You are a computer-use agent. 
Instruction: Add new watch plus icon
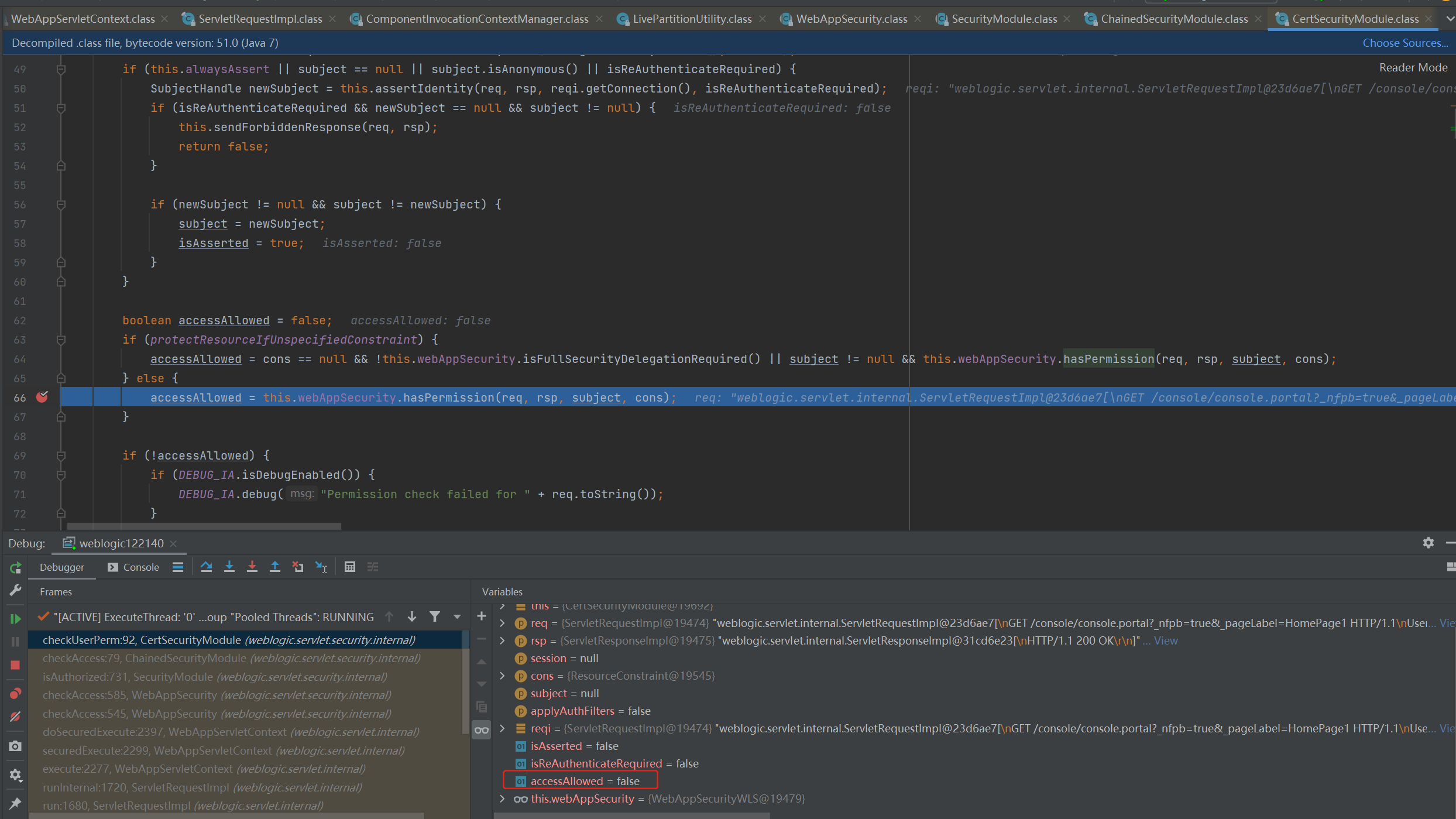click(482, 616)
